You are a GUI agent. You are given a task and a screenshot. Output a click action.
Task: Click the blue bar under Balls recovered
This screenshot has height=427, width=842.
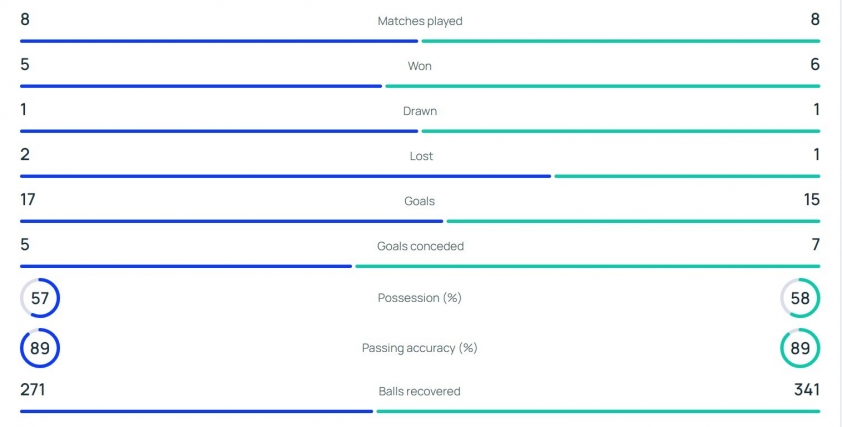click(197, 412)
